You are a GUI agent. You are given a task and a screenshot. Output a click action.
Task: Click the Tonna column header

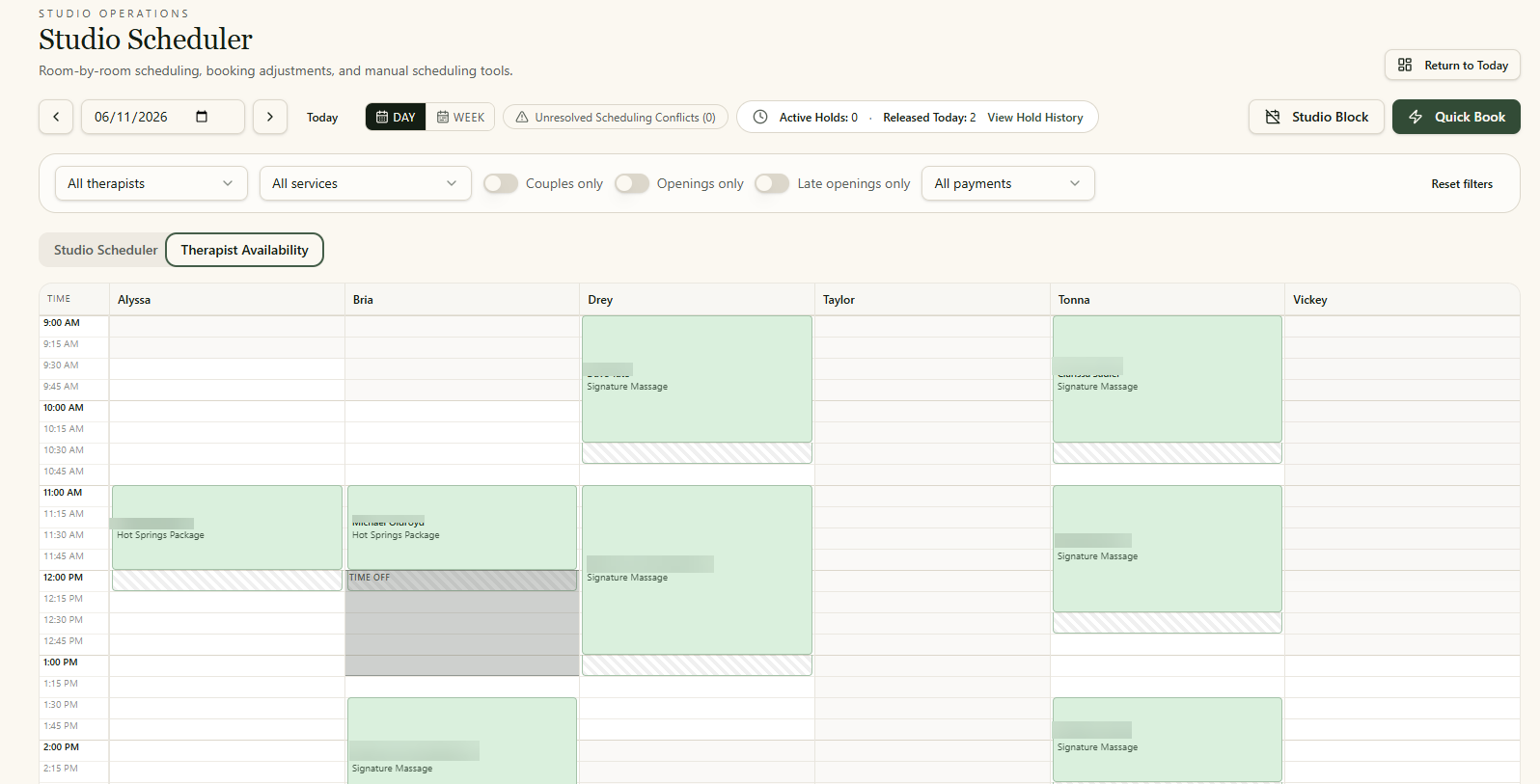pos(1168,300)
